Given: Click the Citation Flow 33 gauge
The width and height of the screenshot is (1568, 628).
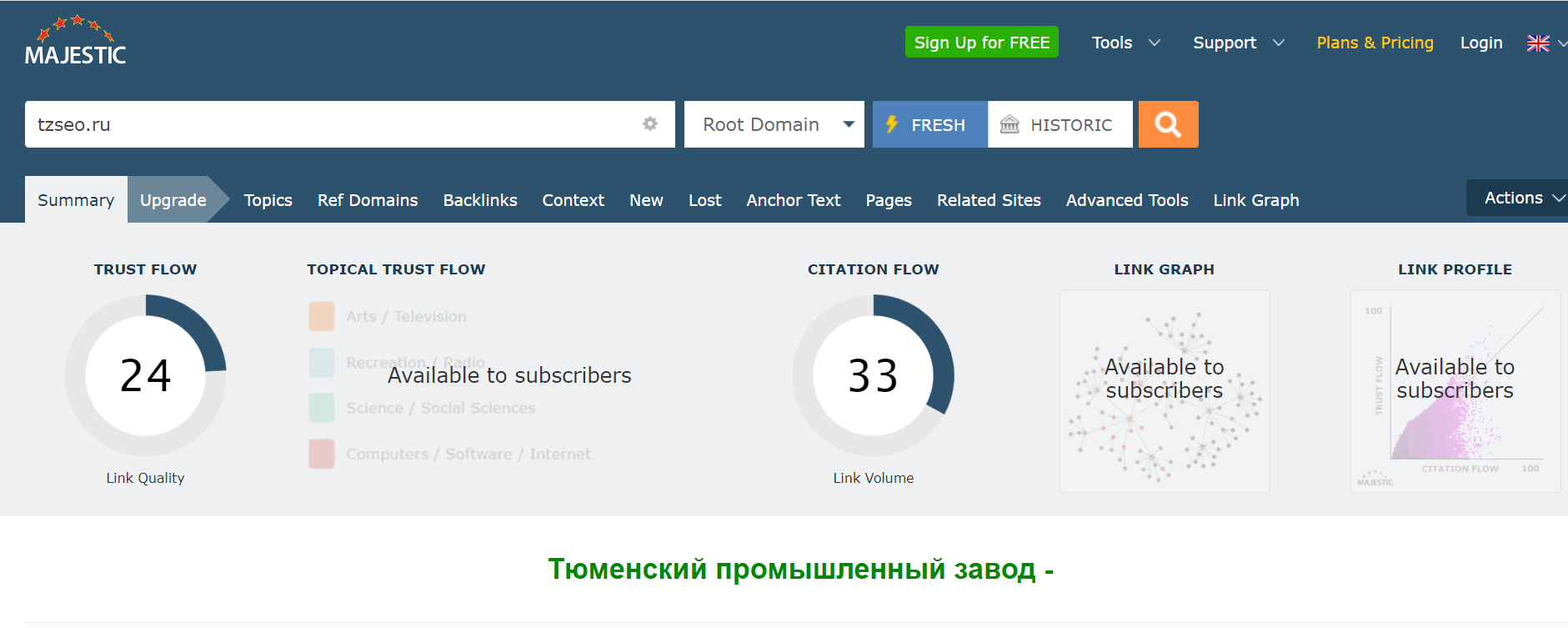Looking at the screenshot, I should pyautogui.click(x=873, y=375).
